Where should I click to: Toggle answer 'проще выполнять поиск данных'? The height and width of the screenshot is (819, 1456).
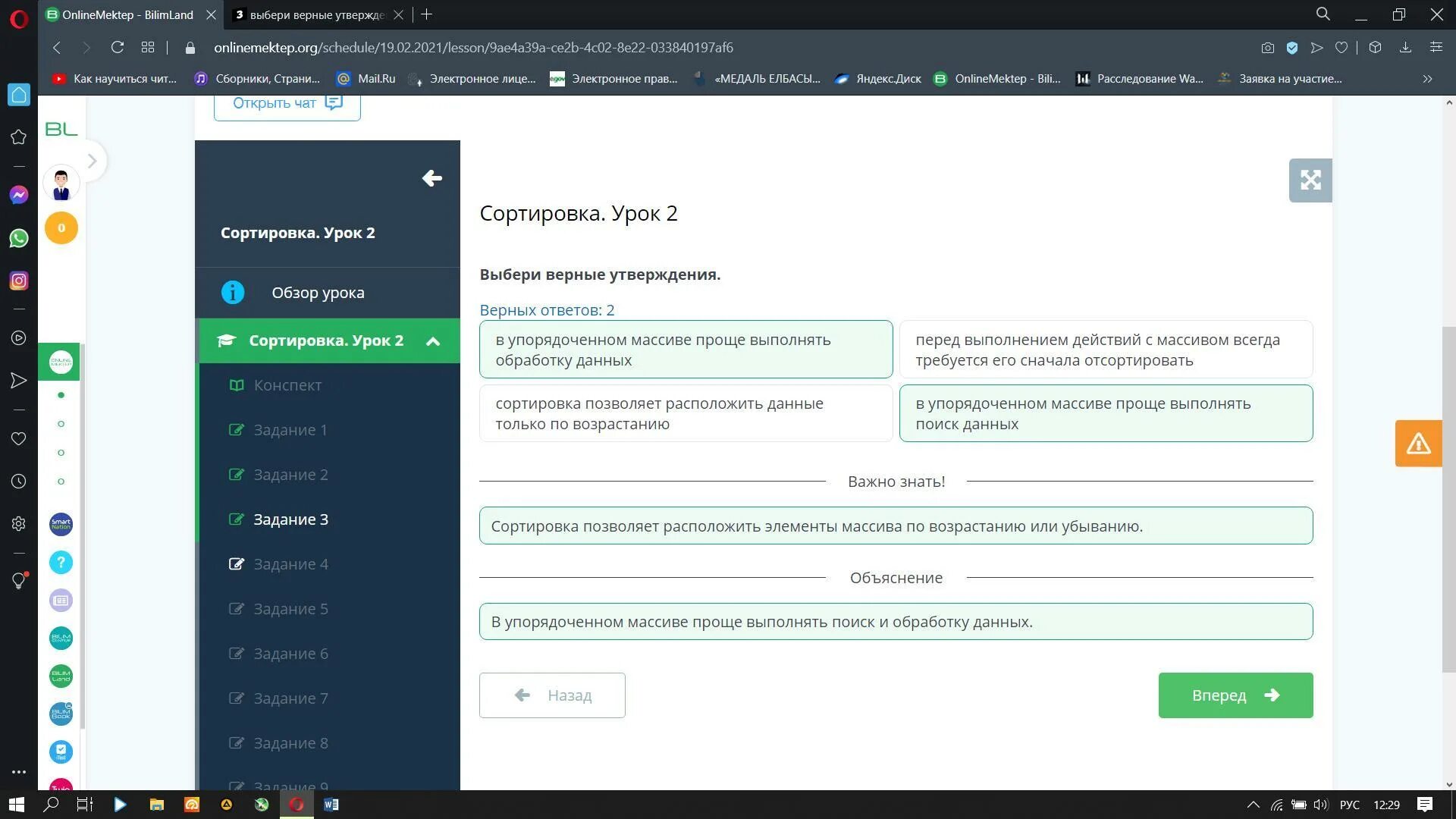(1105, 413)
